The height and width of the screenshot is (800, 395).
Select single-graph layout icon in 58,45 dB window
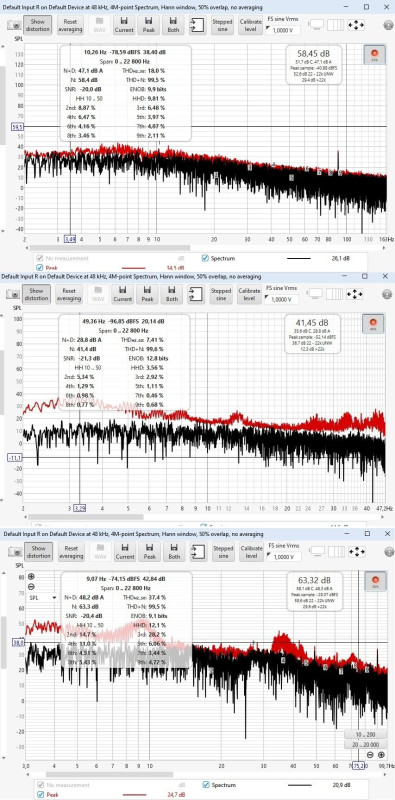point(316,24)
